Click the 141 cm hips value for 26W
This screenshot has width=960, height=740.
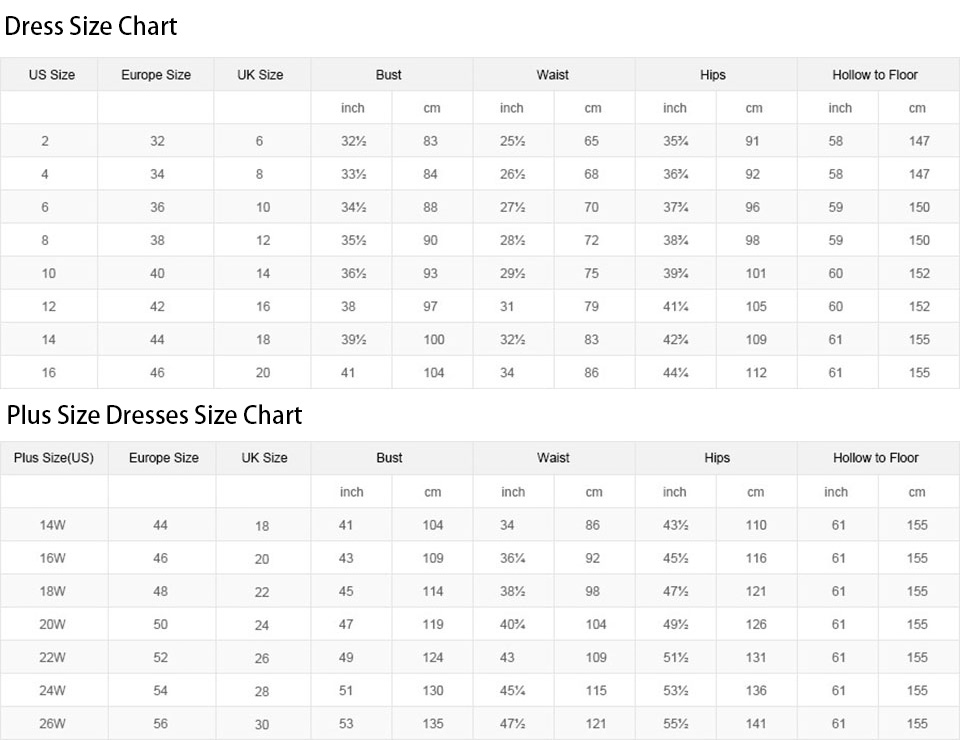click(756, 723)
